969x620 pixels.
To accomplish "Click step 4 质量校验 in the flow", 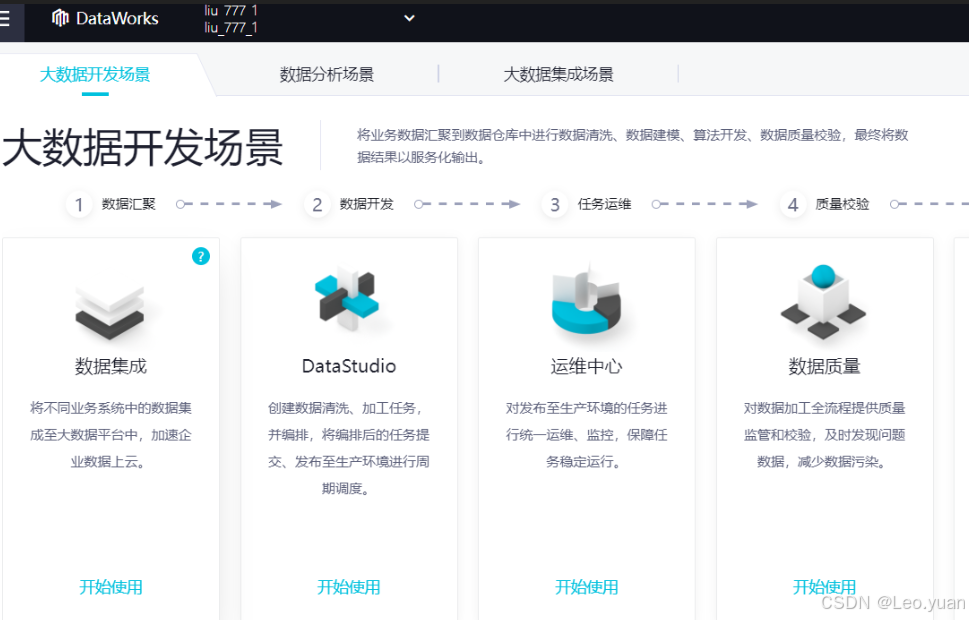I will (x=825, y=205).
